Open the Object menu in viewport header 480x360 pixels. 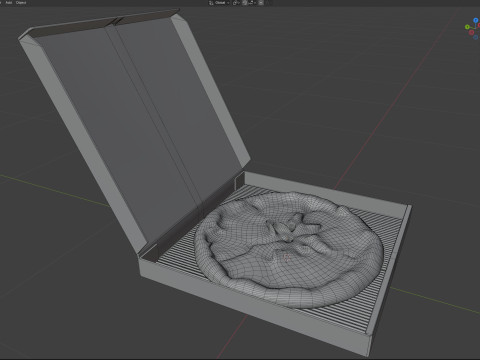(x=21, y=3)
